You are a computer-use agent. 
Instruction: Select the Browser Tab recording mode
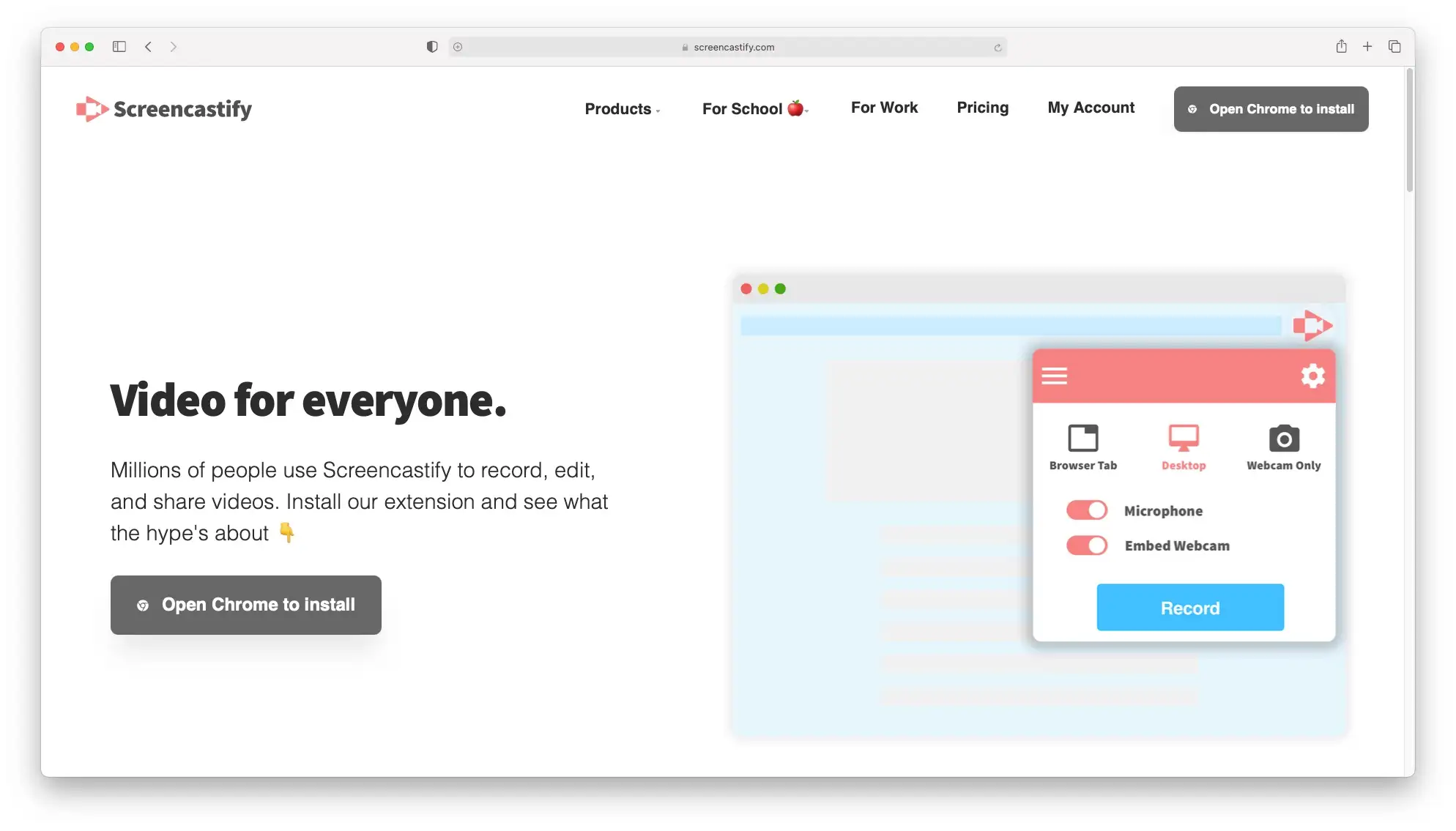pos(1083,445)
